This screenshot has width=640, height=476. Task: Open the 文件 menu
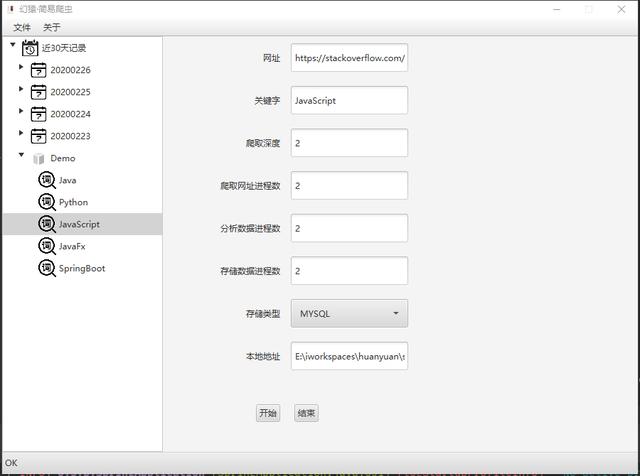(x=22, y=27)
